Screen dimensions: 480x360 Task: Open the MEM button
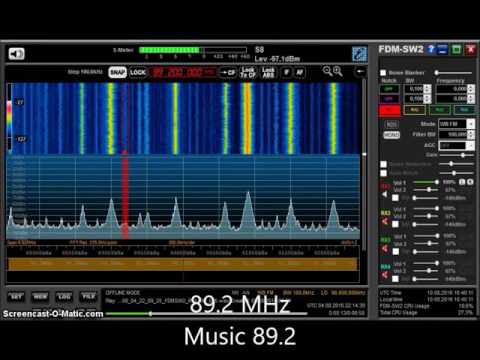pyautogui.click(x=40, y=296)
